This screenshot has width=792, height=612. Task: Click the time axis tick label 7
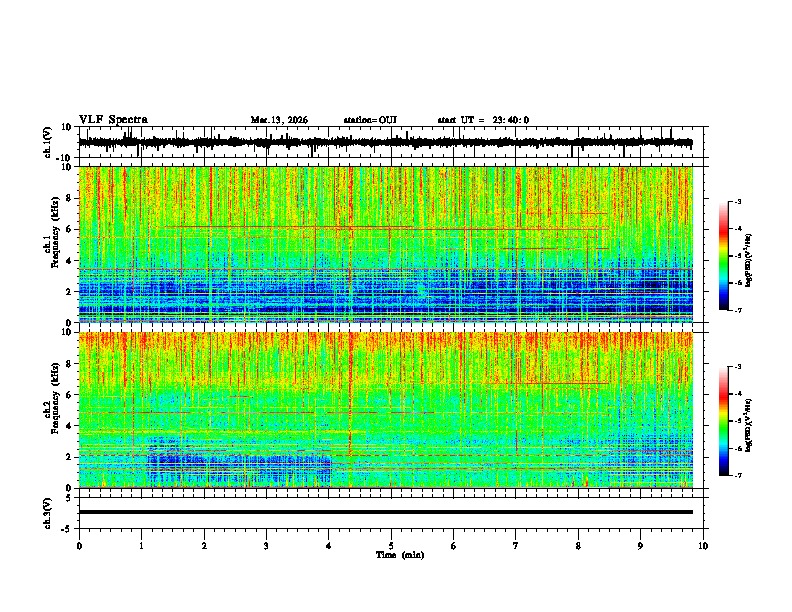tap(516, 546)
